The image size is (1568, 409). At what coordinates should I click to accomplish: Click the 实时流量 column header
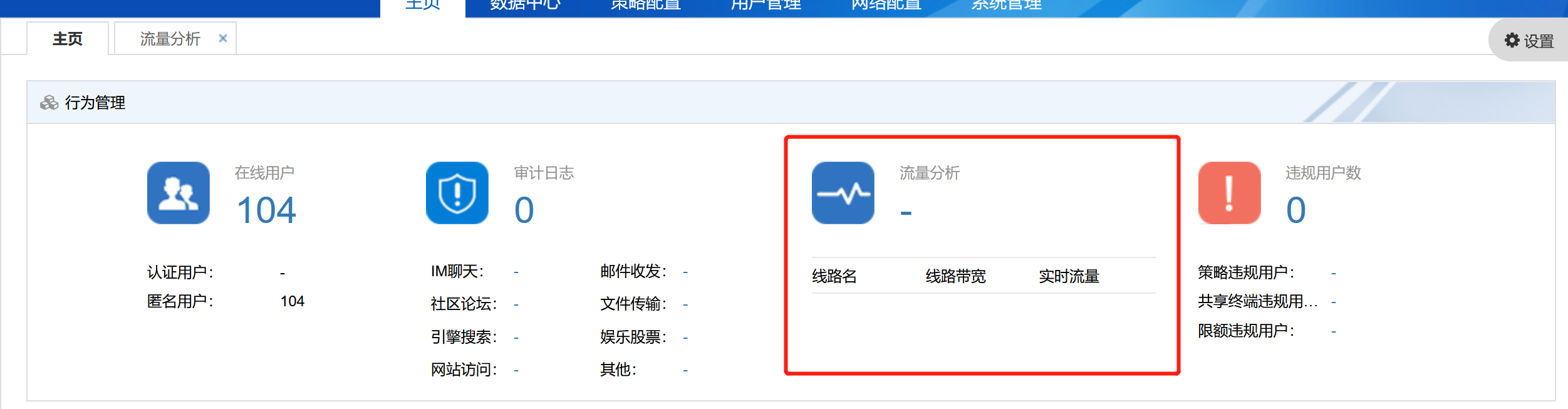[1069, 276]
